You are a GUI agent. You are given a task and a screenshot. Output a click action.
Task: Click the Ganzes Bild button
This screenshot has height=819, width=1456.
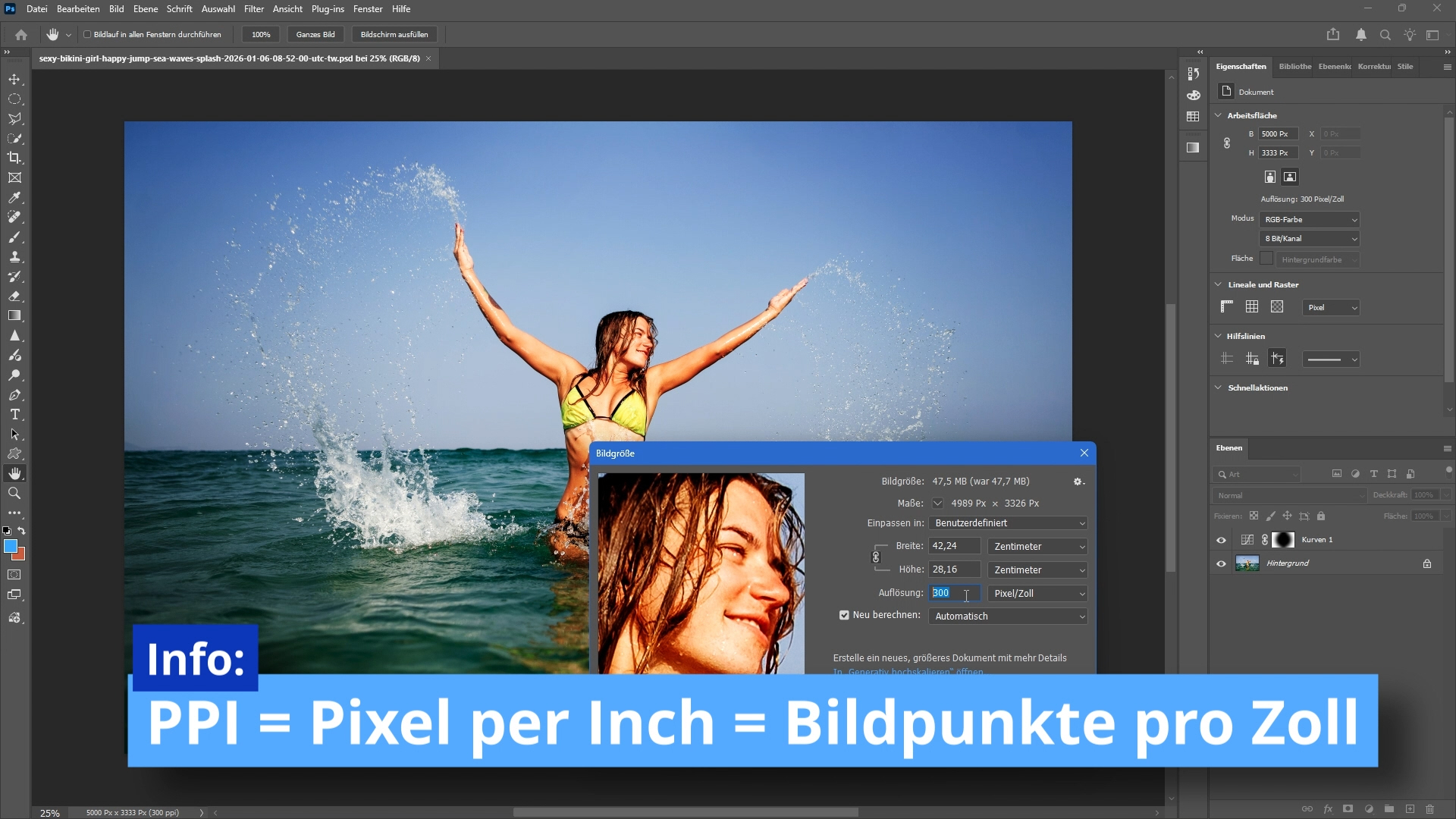(x=315, y=34)
